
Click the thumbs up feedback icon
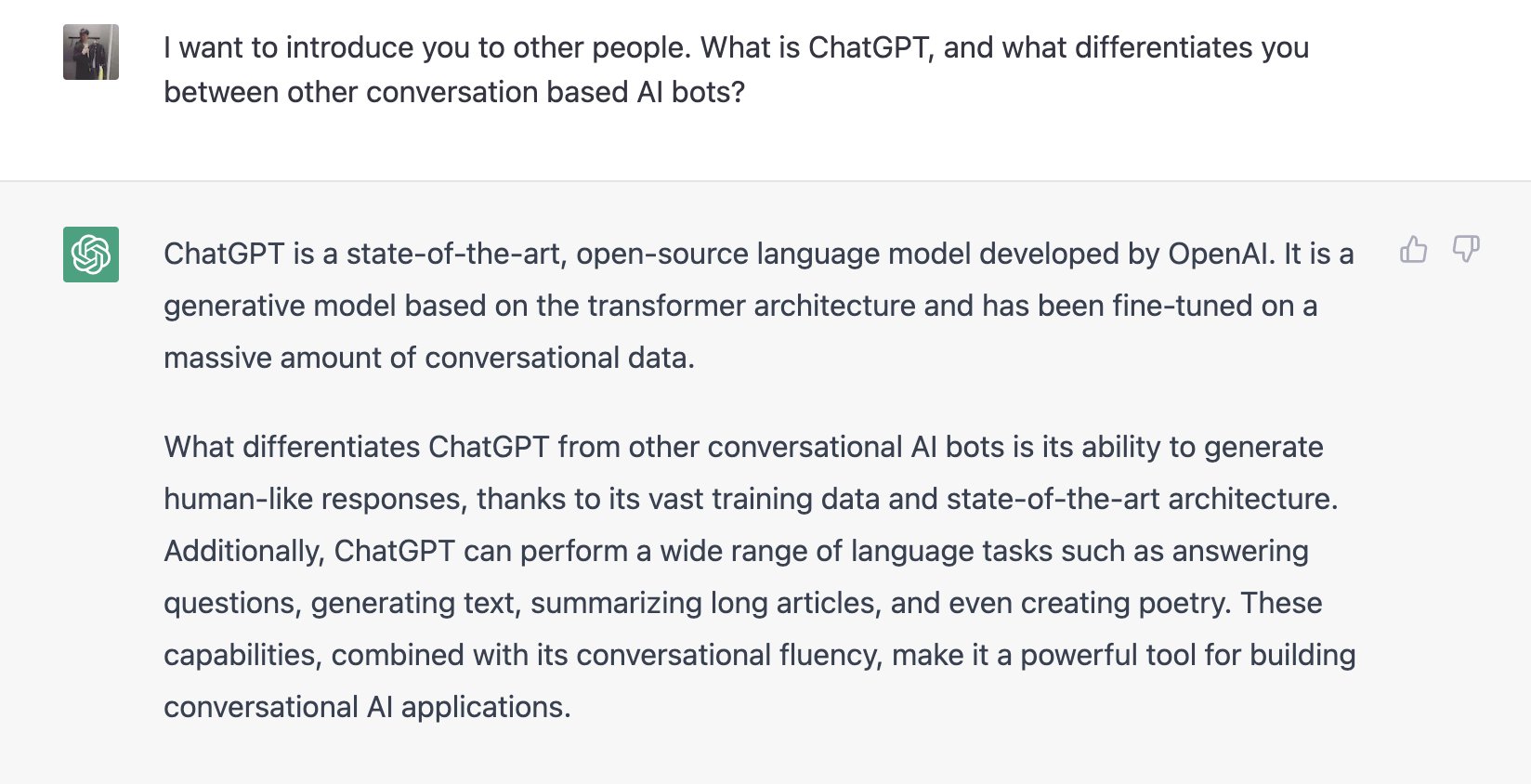[1413, 249]
